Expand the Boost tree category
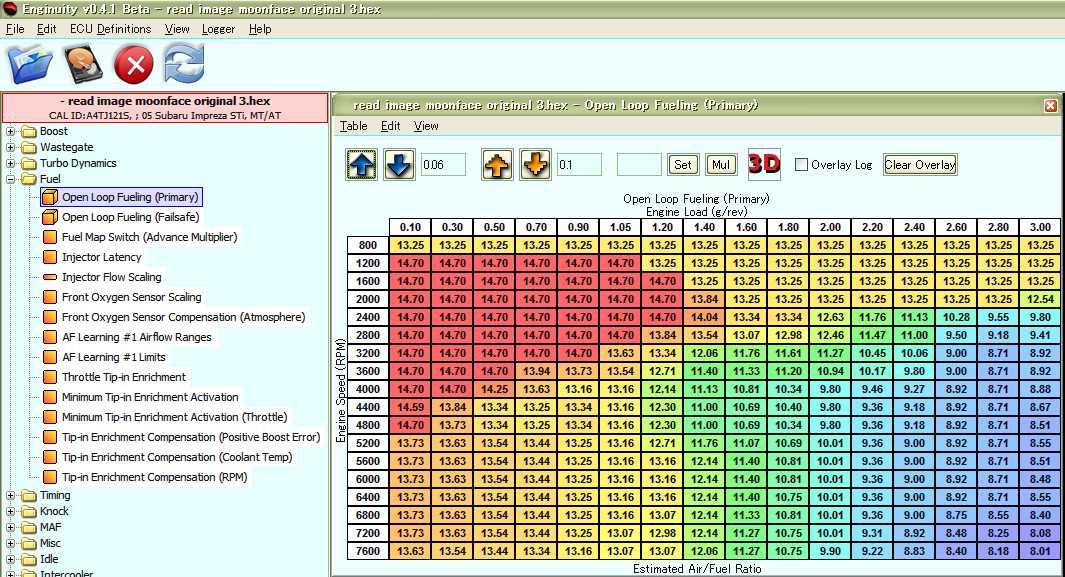Screen dimensions: 1065x577 (11, 131)
